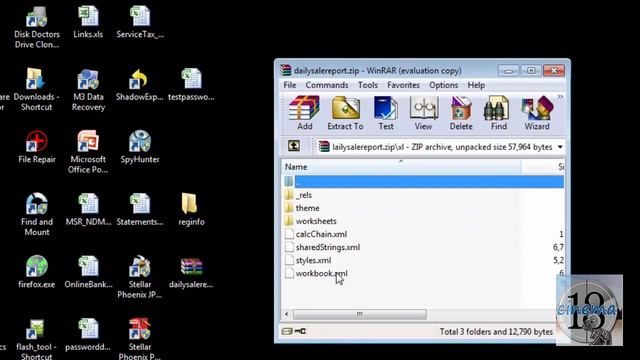Expand the toolbar overflow chevron

coord(560,97)
